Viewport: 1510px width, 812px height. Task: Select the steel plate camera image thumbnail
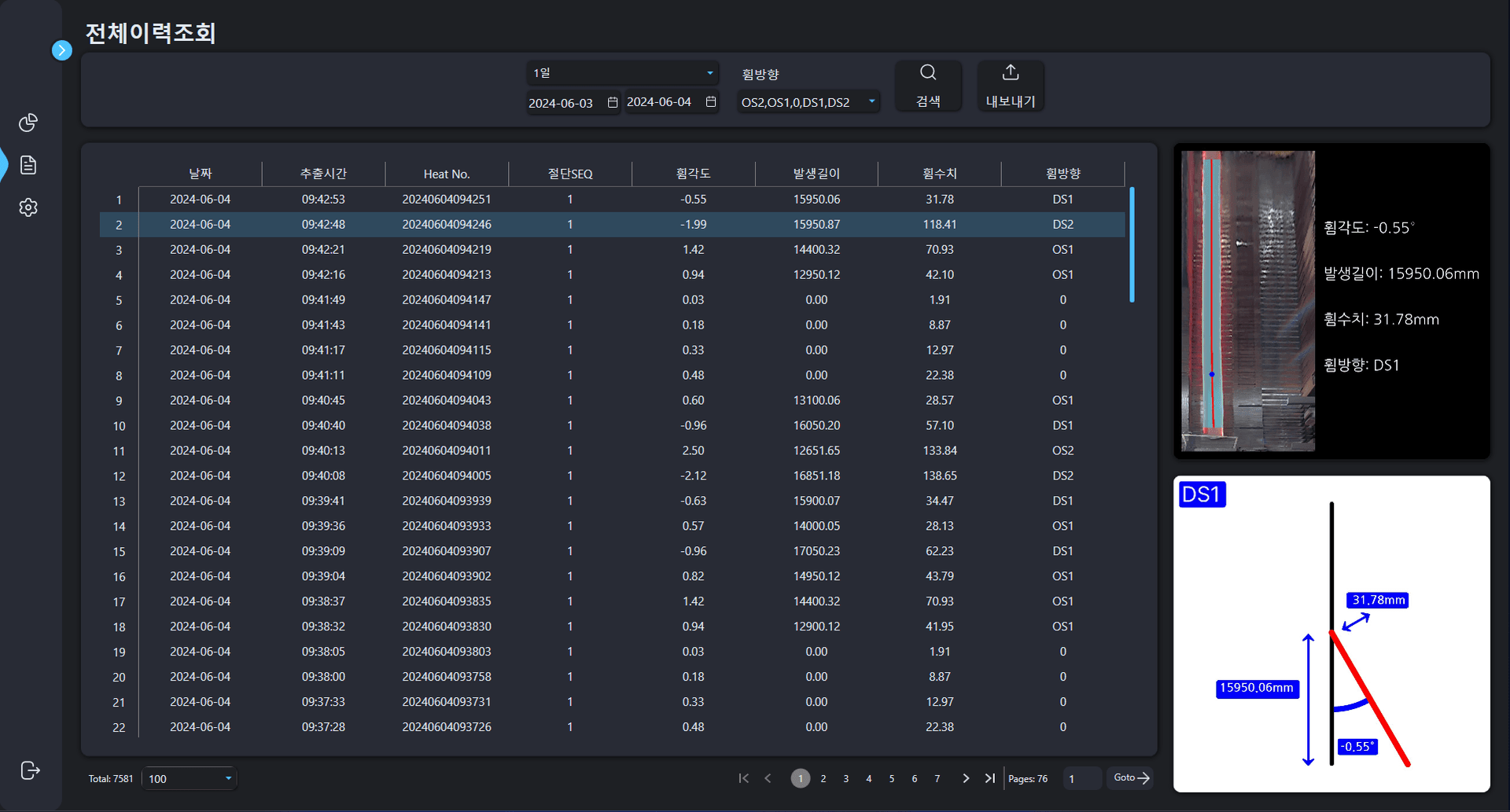[1247, 301]
